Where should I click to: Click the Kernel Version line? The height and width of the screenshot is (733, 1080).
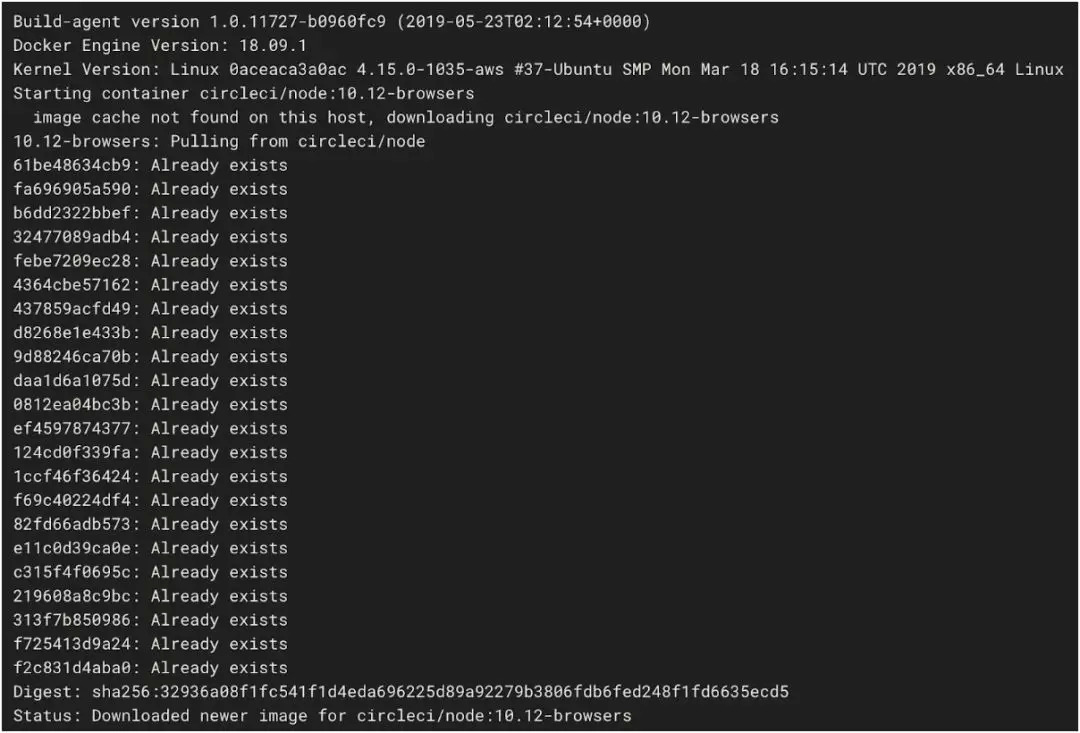[538, 69]
